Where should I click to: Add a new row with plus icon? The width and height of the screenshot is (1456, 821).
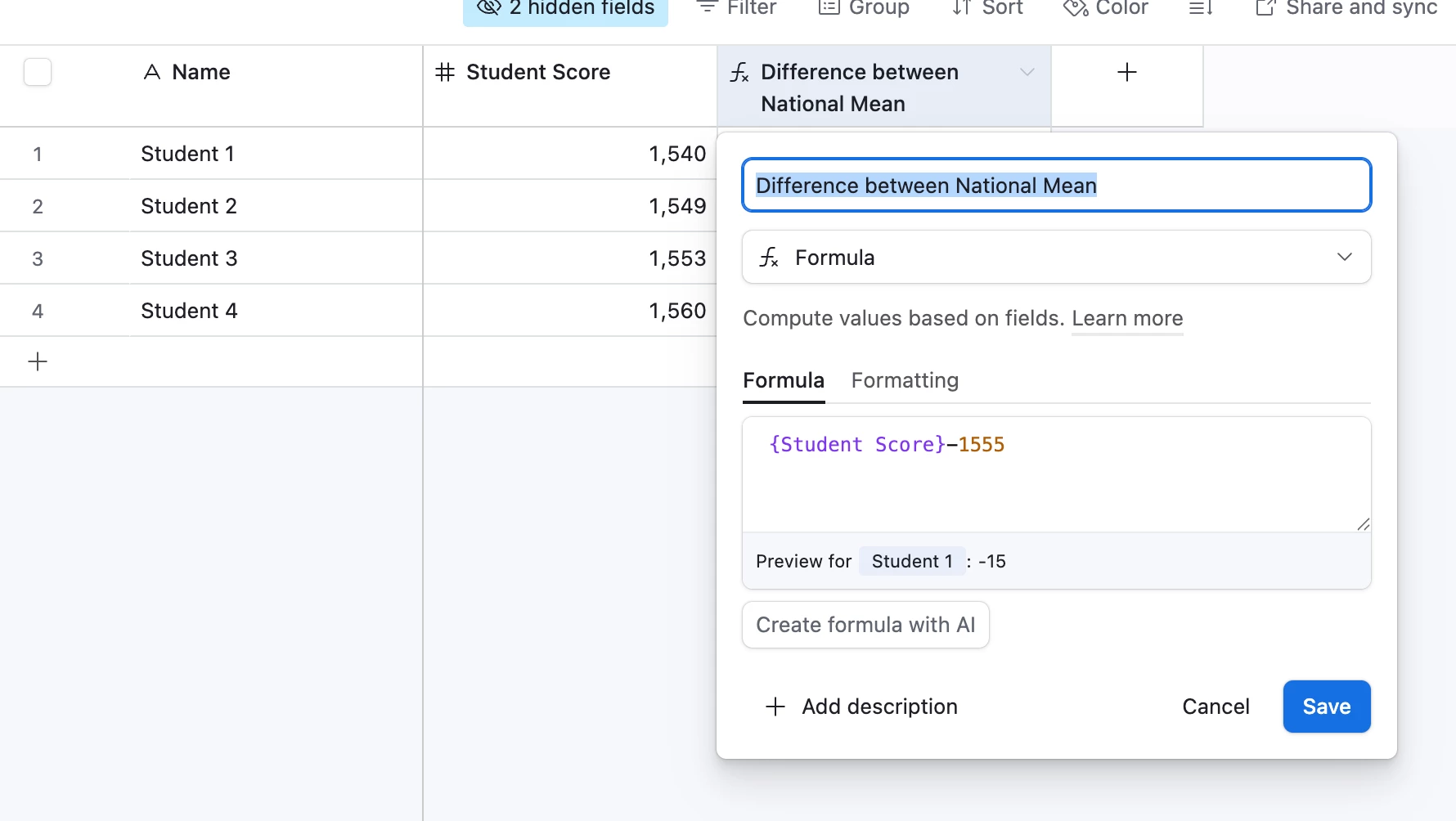click(x=38, y=361)
